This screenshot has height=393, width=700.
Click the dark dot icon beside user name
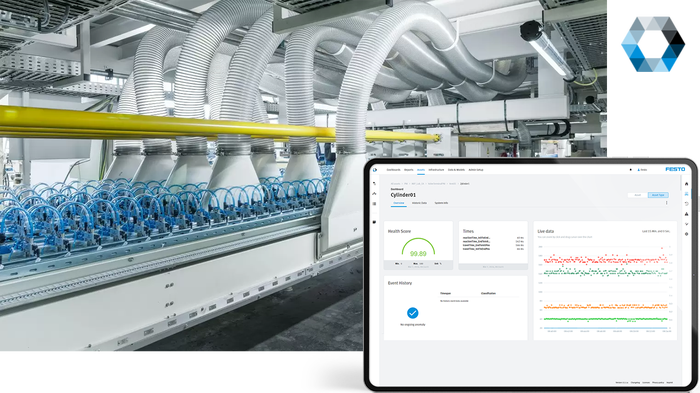coord(630,170)
